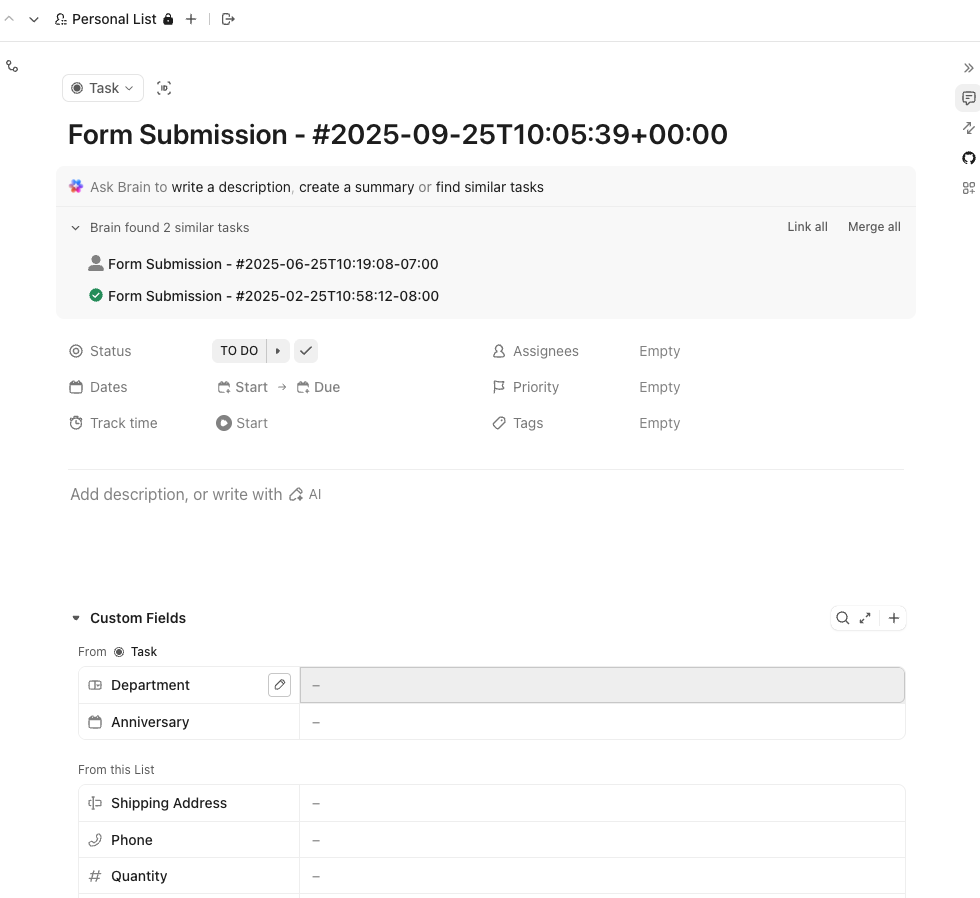Viewport: 980px width, 898px height.
Task: Click the move task icon in header
Action: point(228,19)
